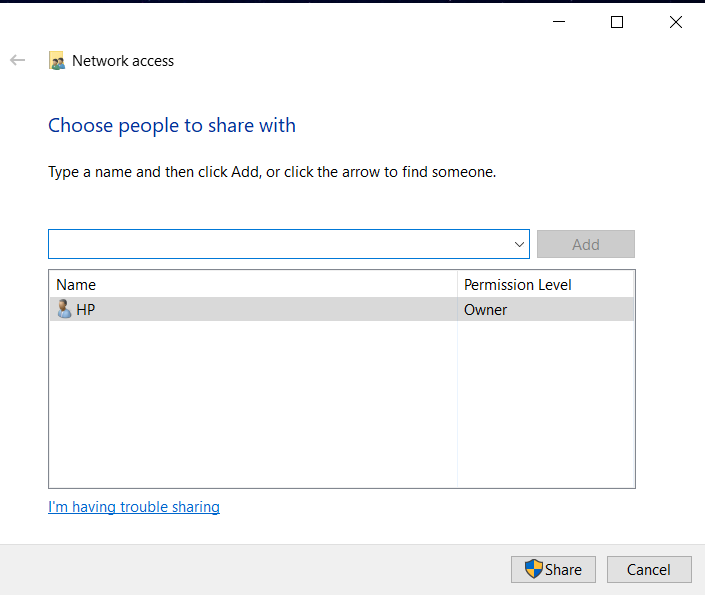Click the HP user avatar icon
Screen dimensions: 705x595
click(64, 309)
